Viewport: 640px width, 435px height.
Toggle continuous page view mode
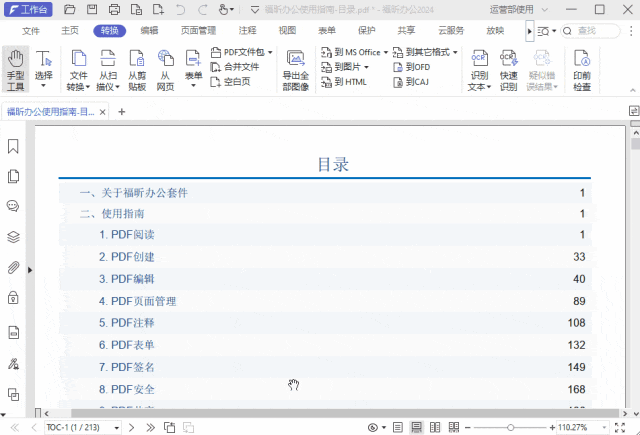(416, 427)
